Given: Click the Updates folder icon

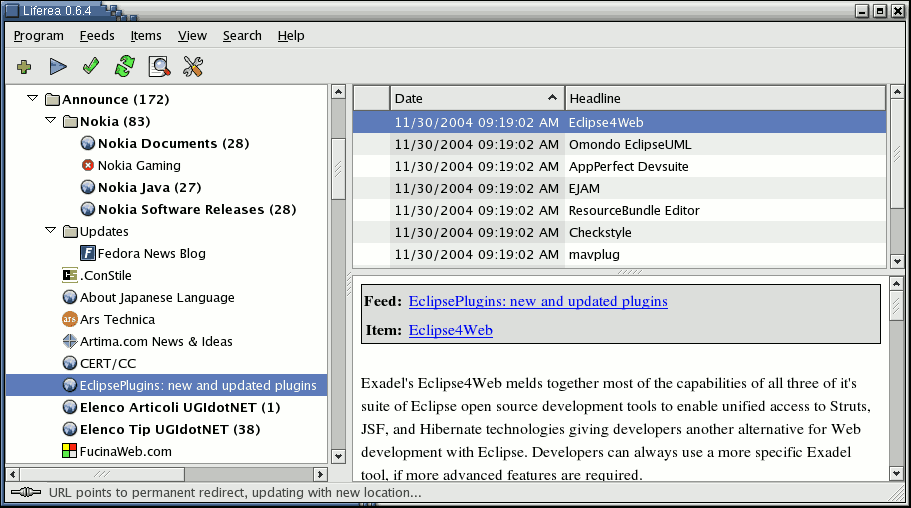Looking at the screenshot, I should (70, 231).
